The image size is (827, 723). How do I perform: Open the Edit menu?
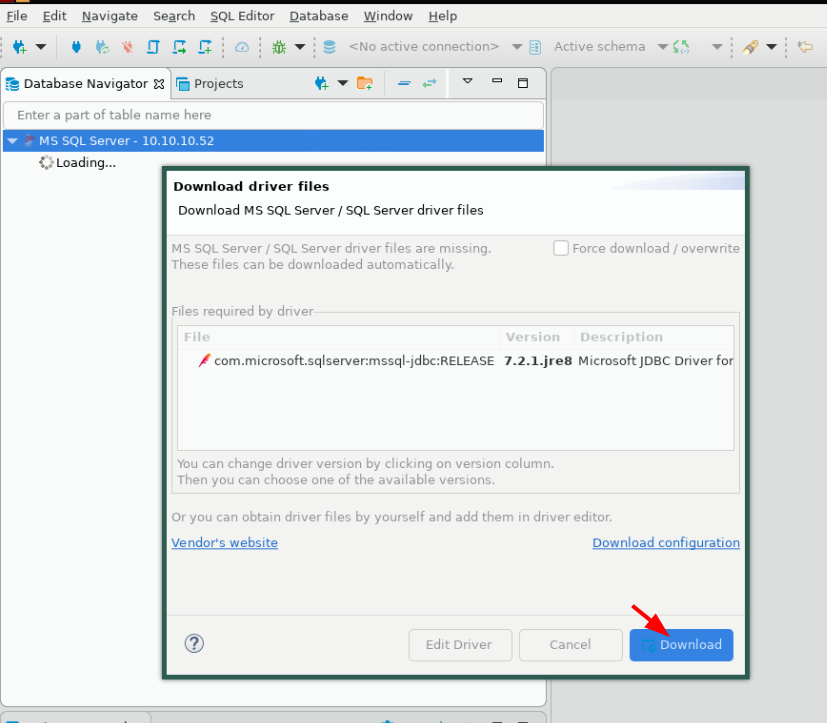(x=54, y=16)
